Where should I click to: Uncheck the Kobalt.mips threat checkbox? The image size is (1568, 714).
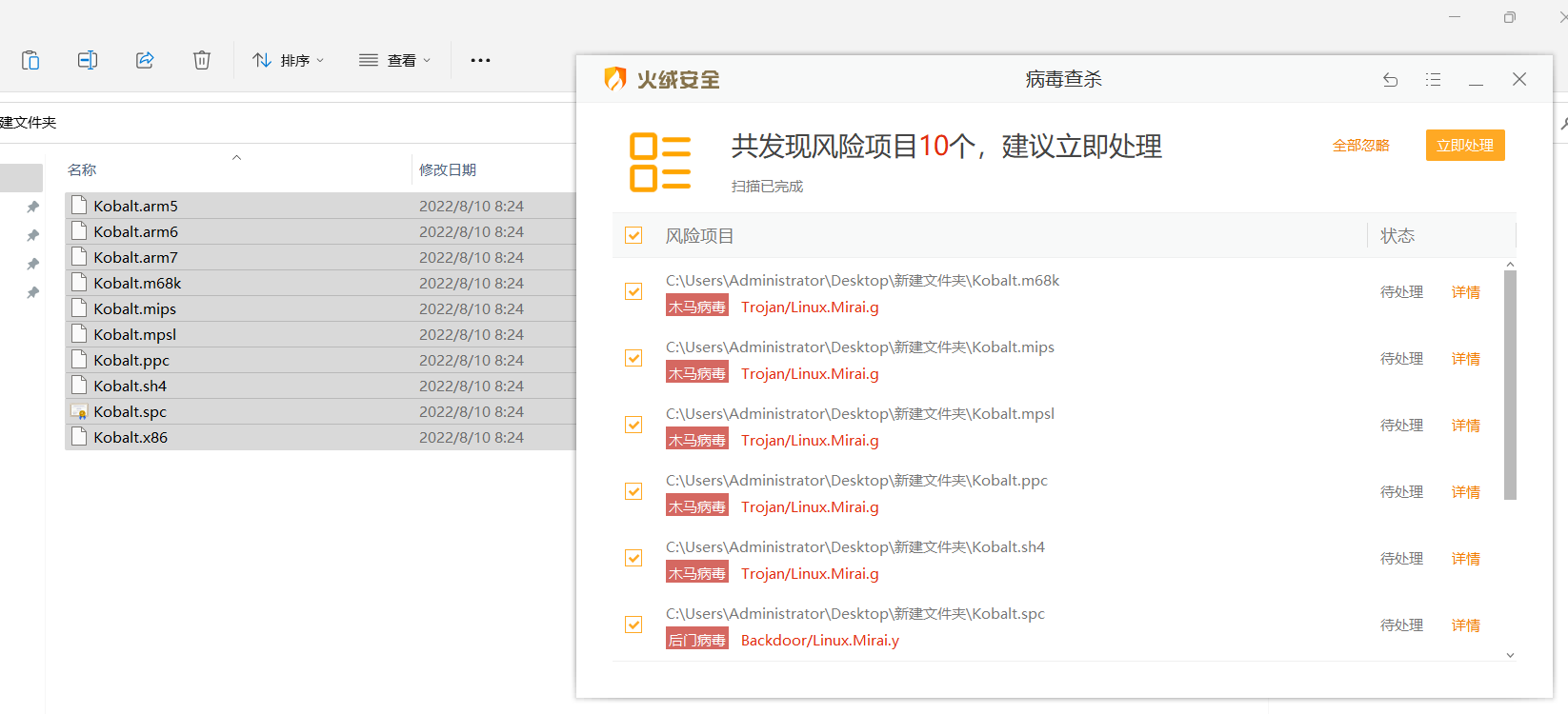point(633,358)
